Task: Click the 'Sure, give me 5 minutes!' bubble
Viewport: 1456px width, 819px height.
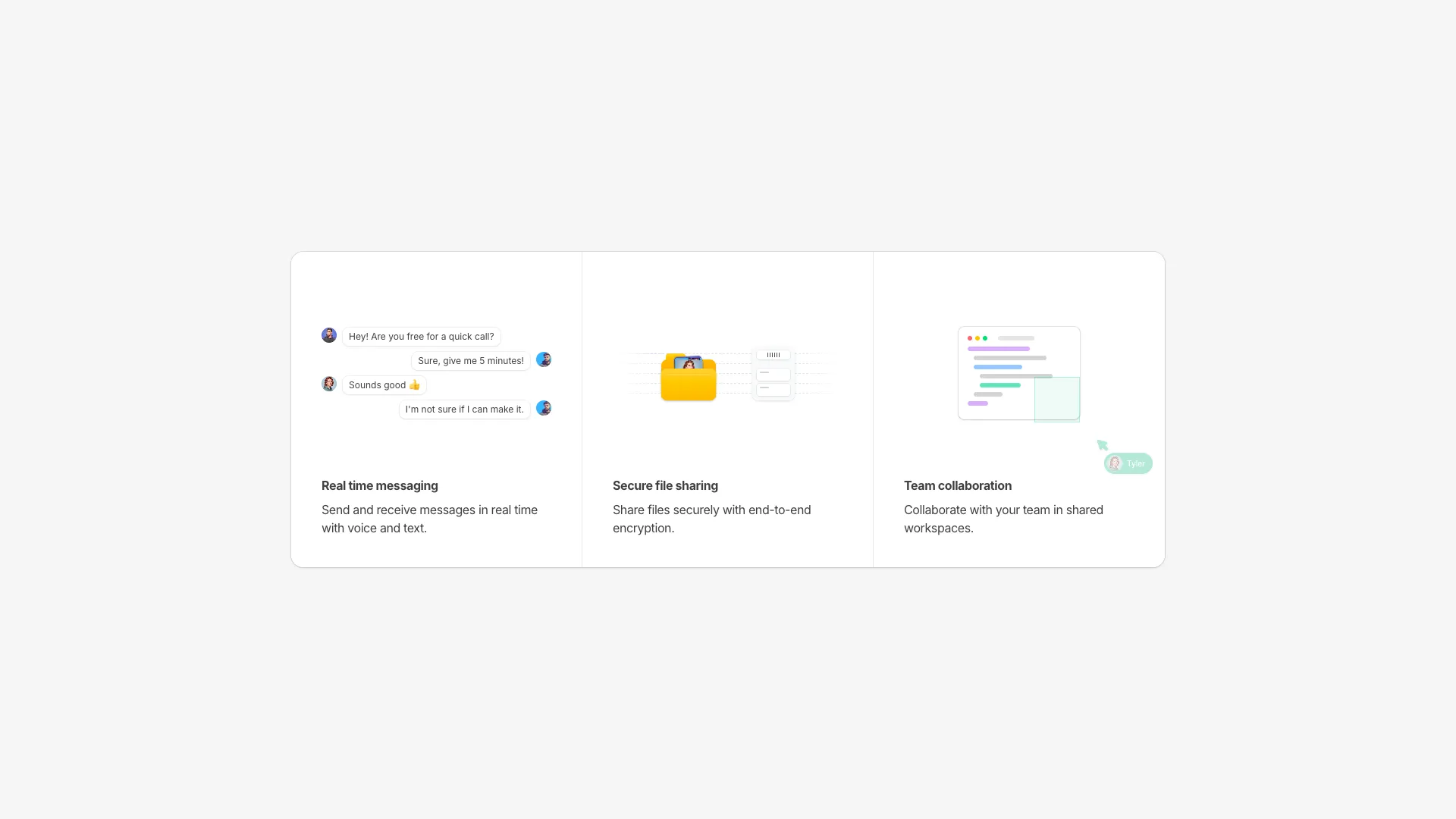Action: [470, 361]
